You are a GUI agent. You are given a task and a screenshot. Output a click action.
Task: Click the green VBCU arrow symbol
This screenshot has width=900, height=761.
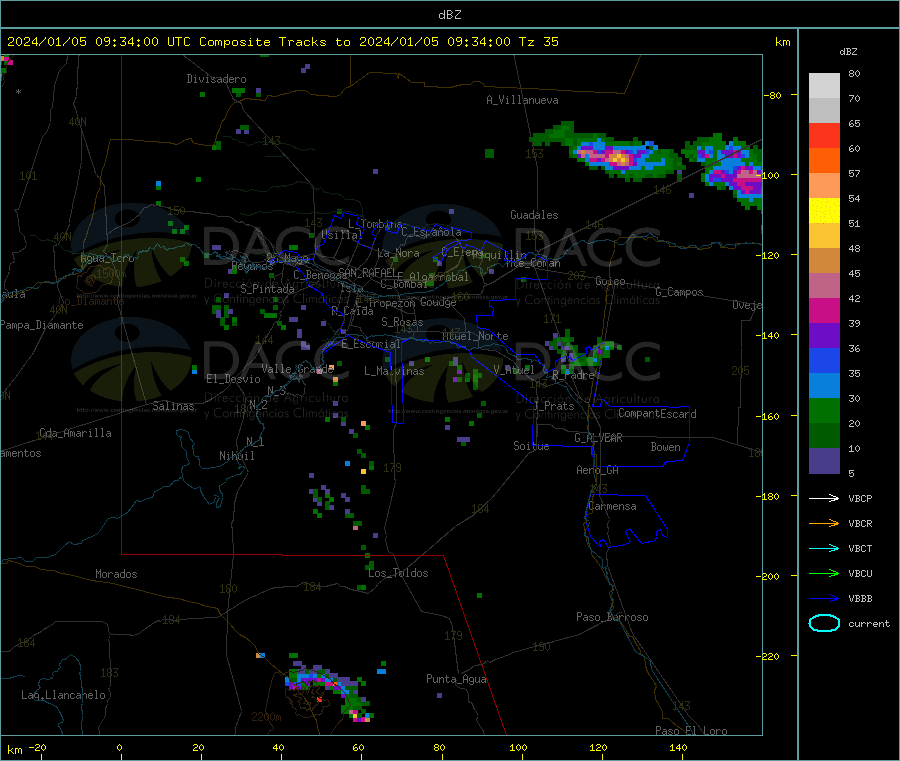tap(824, 573)
